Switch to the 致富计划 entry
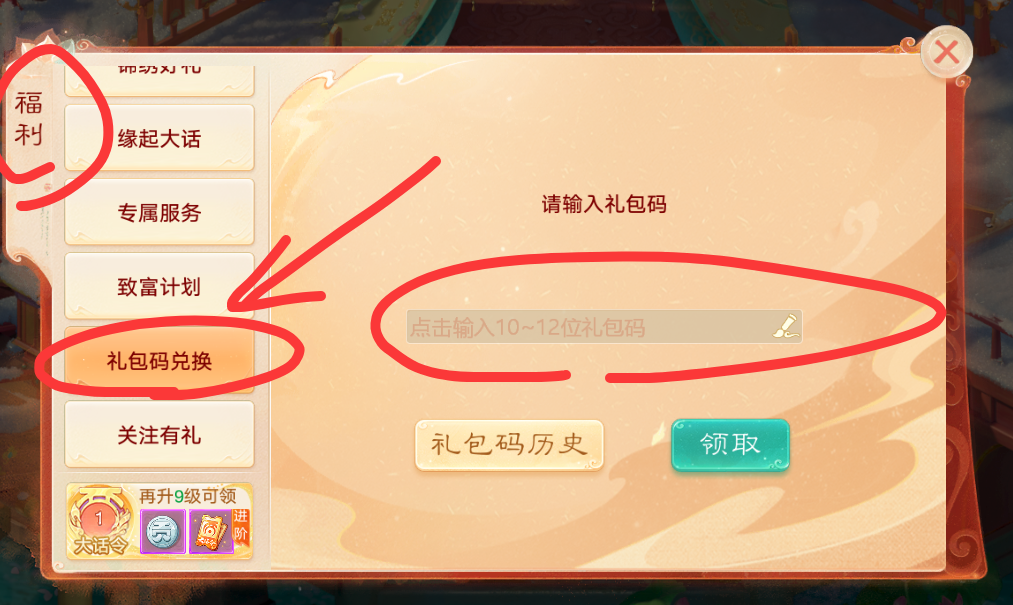This screenshot has width=1013, height=605. [159, 286]
